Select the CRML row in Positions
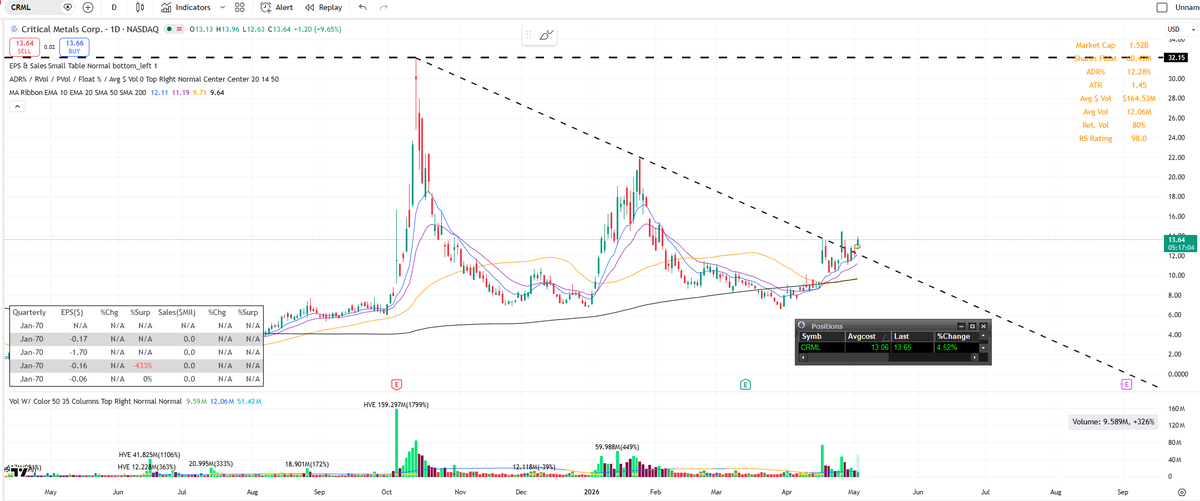Viewport: 1200px width, 501px height. click(x=888, y=347)
